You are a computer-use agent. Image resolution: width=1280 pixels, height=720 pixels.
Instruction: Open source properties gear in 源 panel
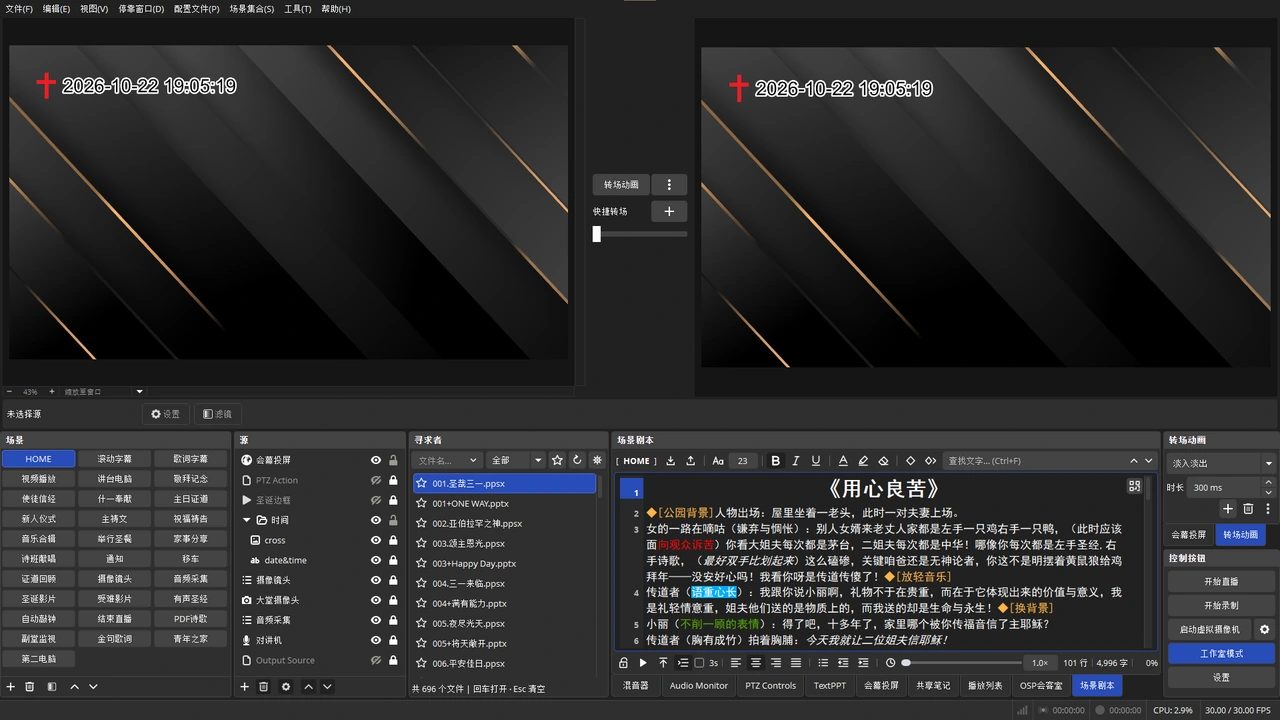tap(286, 687)
